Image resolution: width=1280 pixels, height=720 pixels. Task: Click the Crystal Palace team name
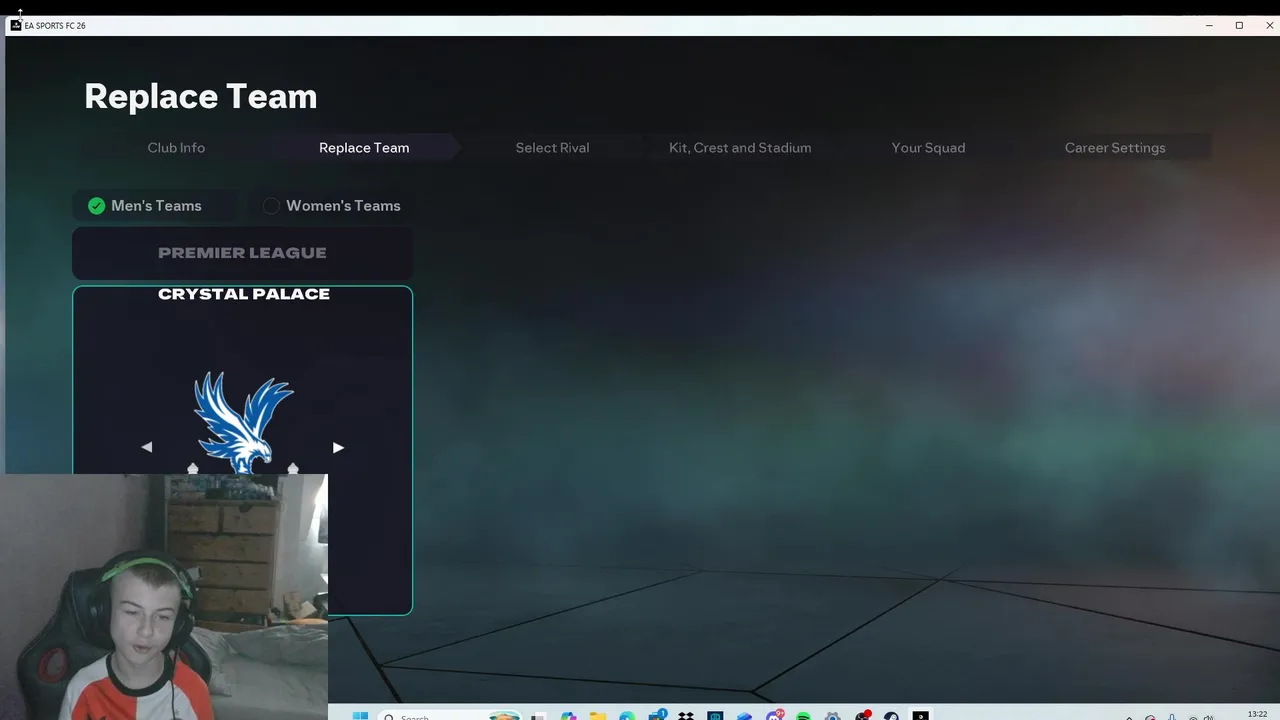coord(244,294)
